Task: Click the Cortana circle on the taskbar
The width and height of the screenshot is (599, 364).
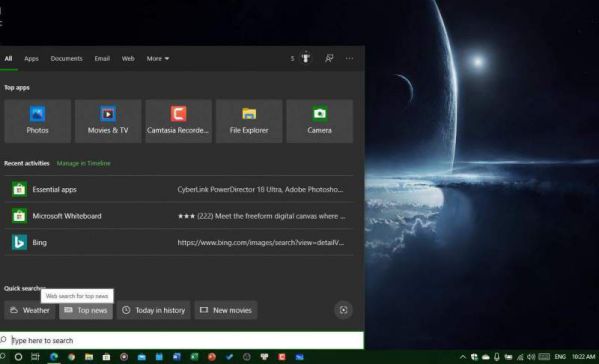Action: coord(18,357)
